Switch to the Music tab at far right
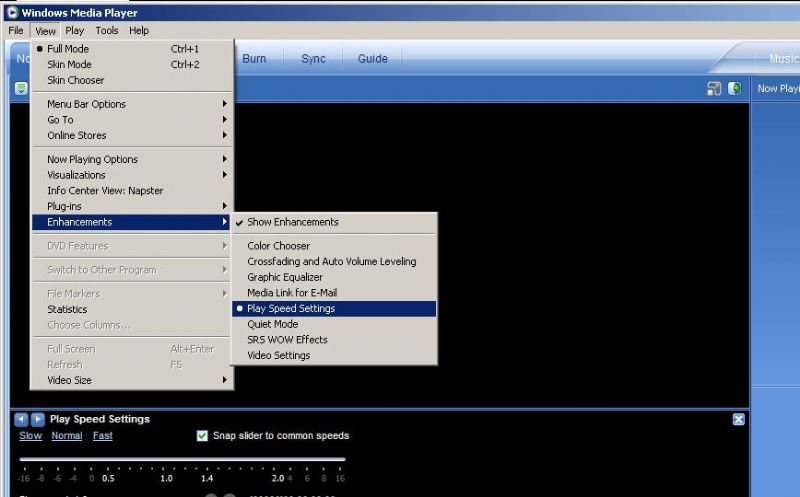 click(x=783, y=59)
